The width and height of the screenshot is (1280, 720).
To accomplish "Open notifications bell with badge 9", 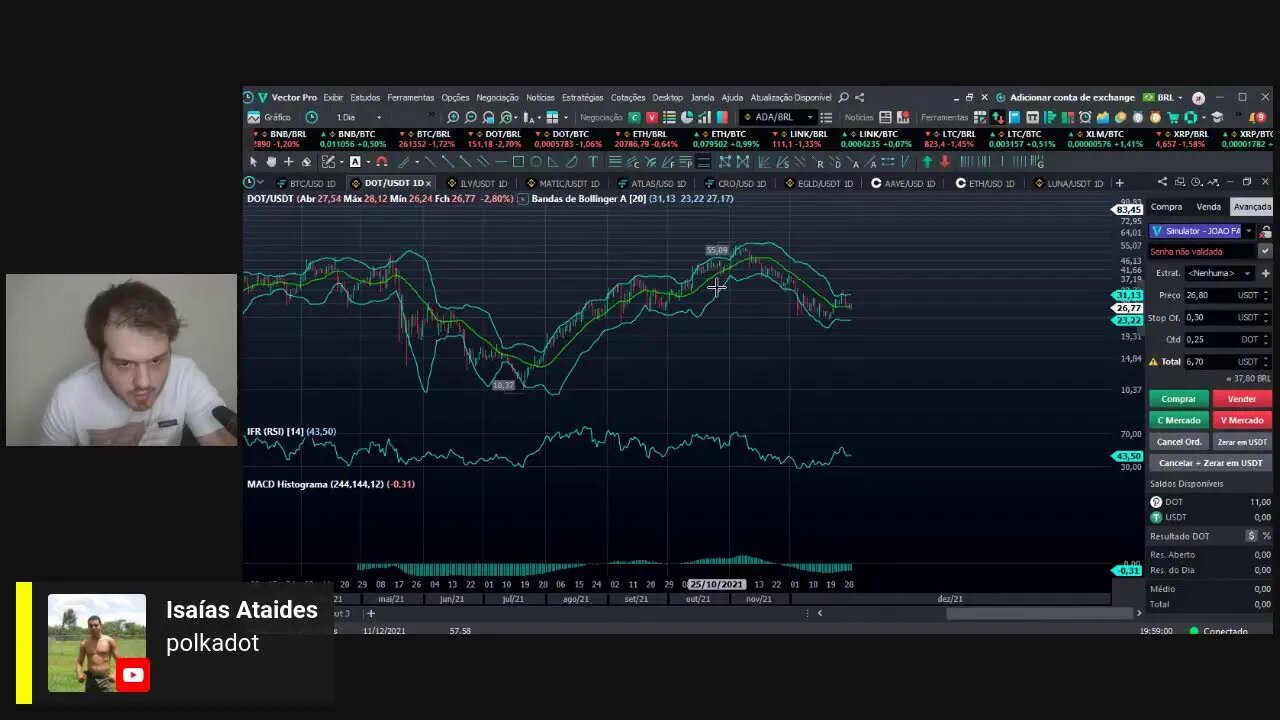I will (1256, 117).
